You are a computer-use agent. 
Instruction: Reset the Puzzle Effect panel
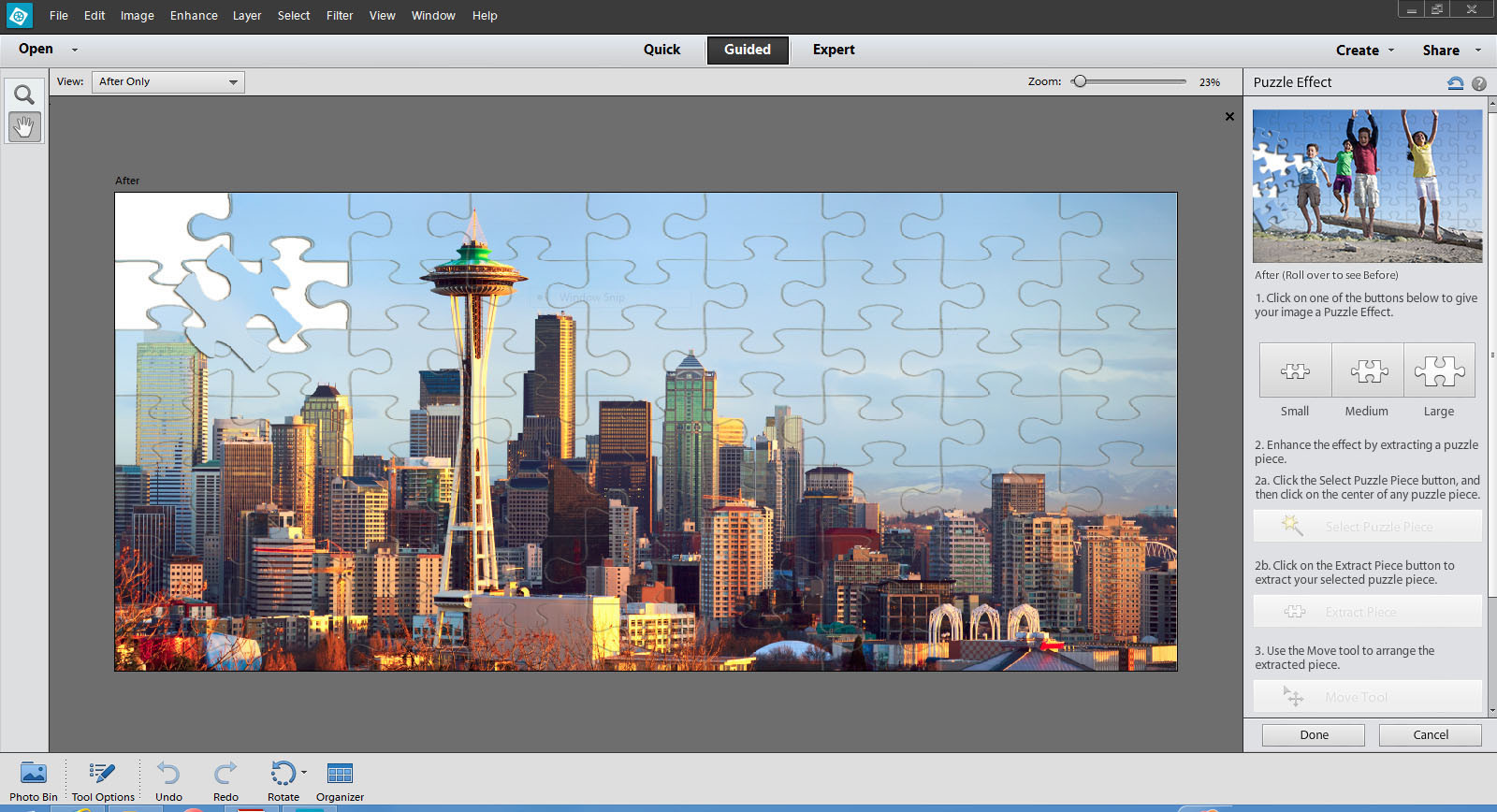point(1455,83)
